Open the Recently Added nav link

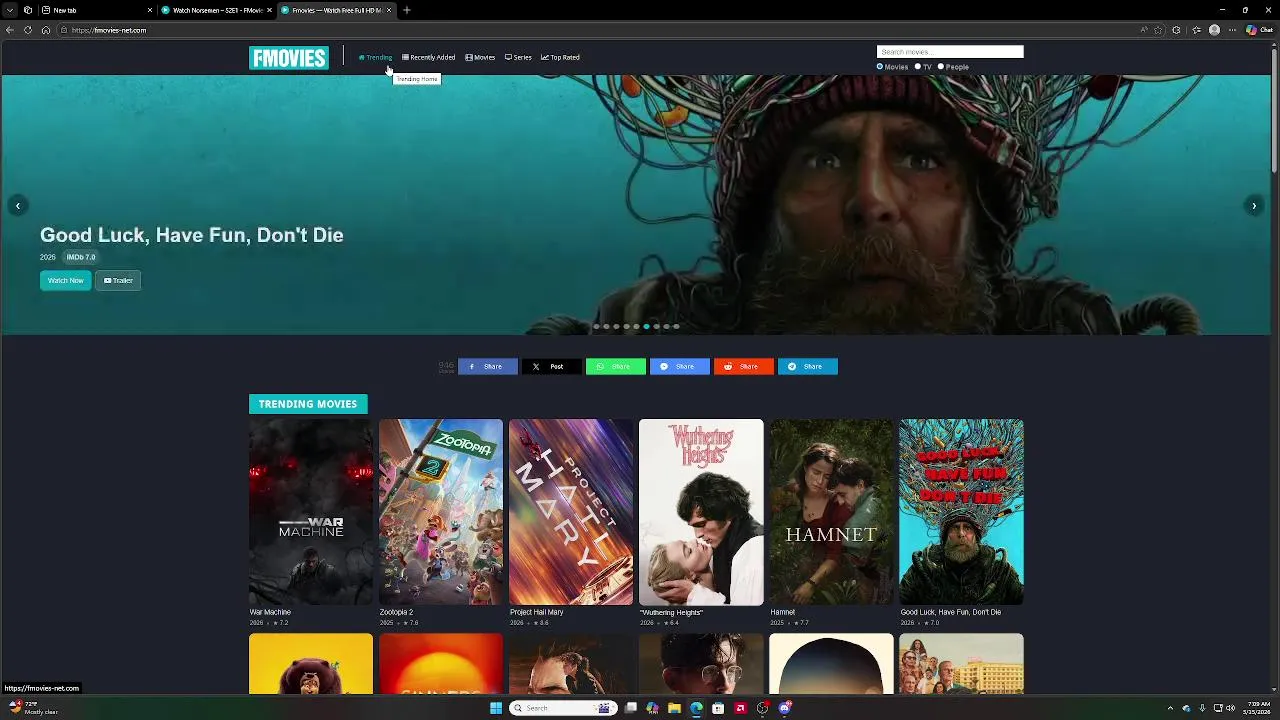click(428, 57)
